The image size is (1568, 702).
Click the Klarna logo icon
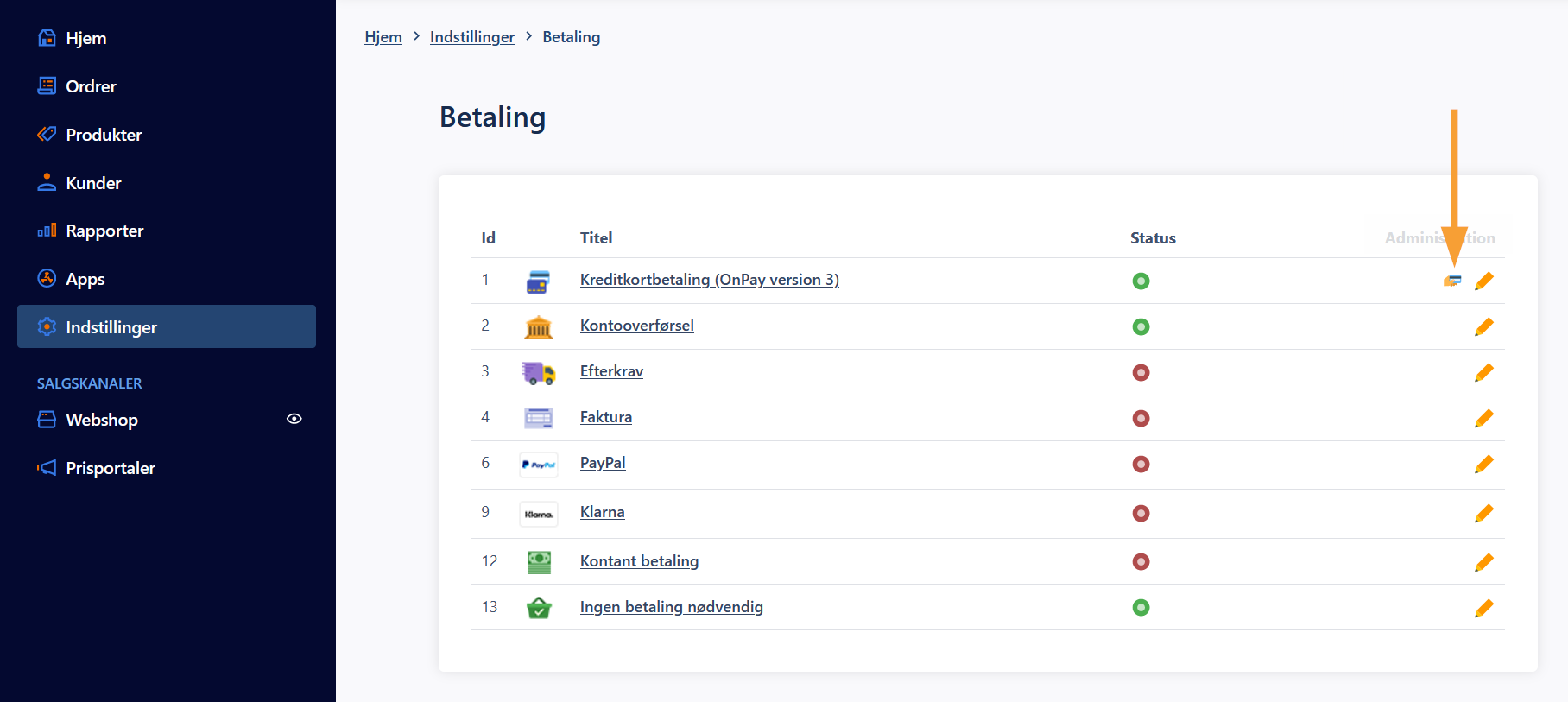pyautogui.click(x=539, y=514)
